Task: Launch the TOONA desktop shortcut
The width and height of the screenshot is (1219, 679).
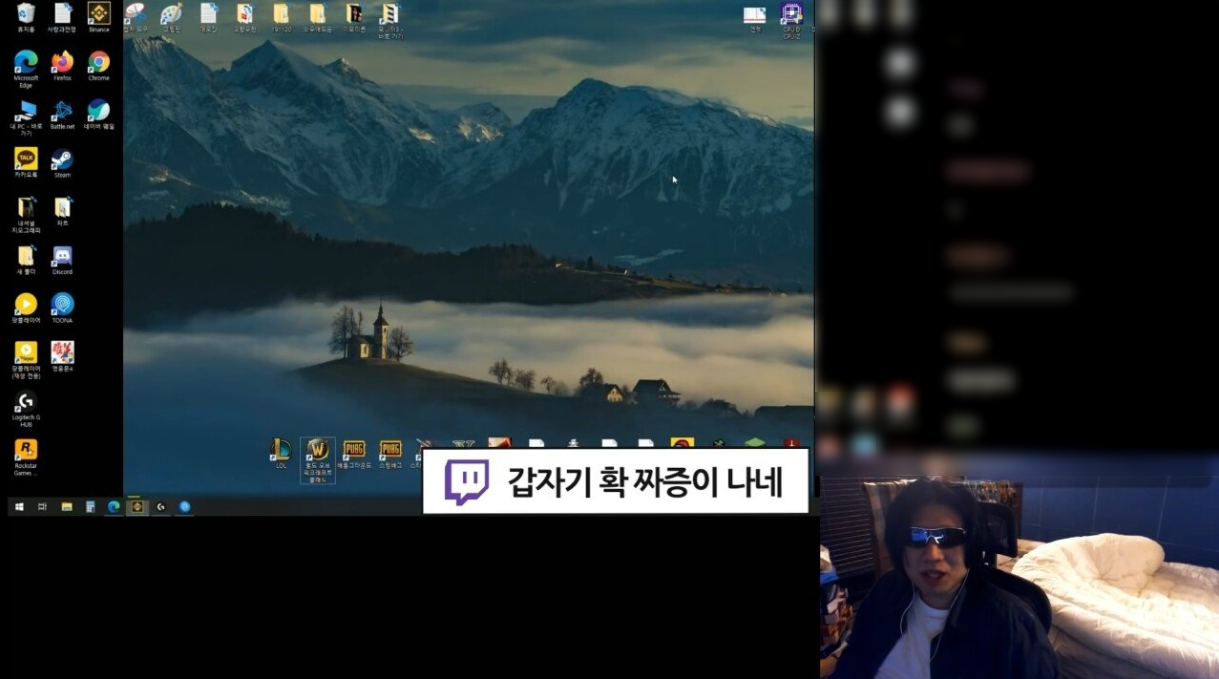Action: [62, 305]
